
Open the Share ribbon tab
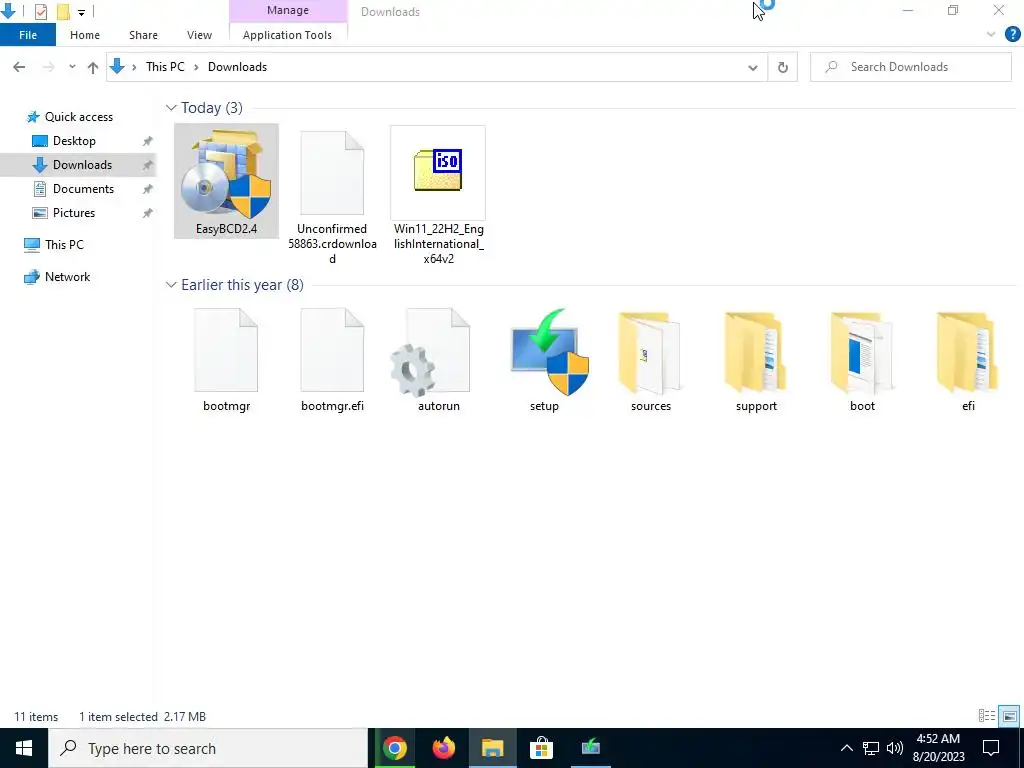[143, 35]
